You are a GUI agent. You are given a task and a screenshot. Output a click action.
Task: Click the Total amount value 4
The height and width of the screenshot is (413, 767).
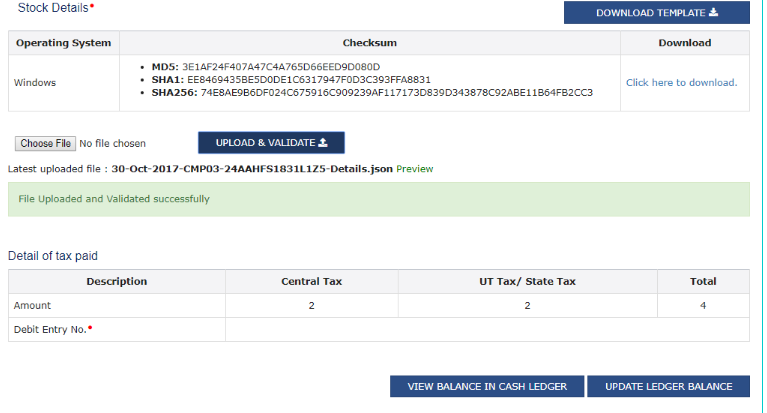tap(703, 306)
